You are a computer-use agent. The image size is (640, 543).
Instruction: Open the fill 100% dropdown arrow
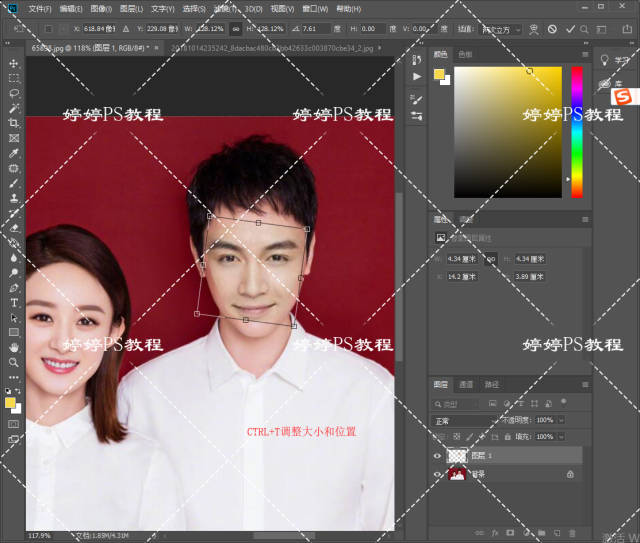[x=561, y=436]
